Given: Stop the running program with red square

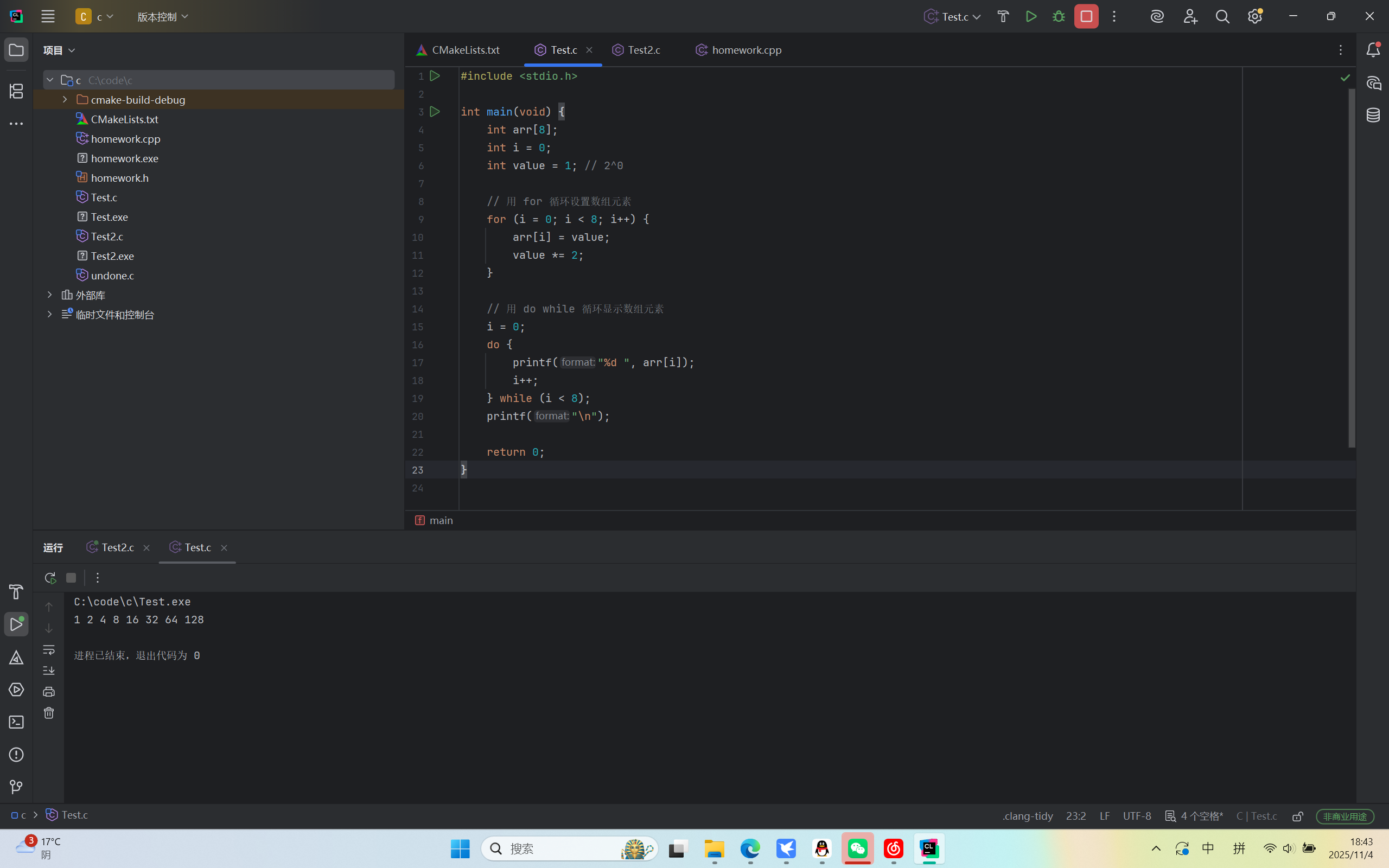Looking at the screenshot, I should [1086, 17].
